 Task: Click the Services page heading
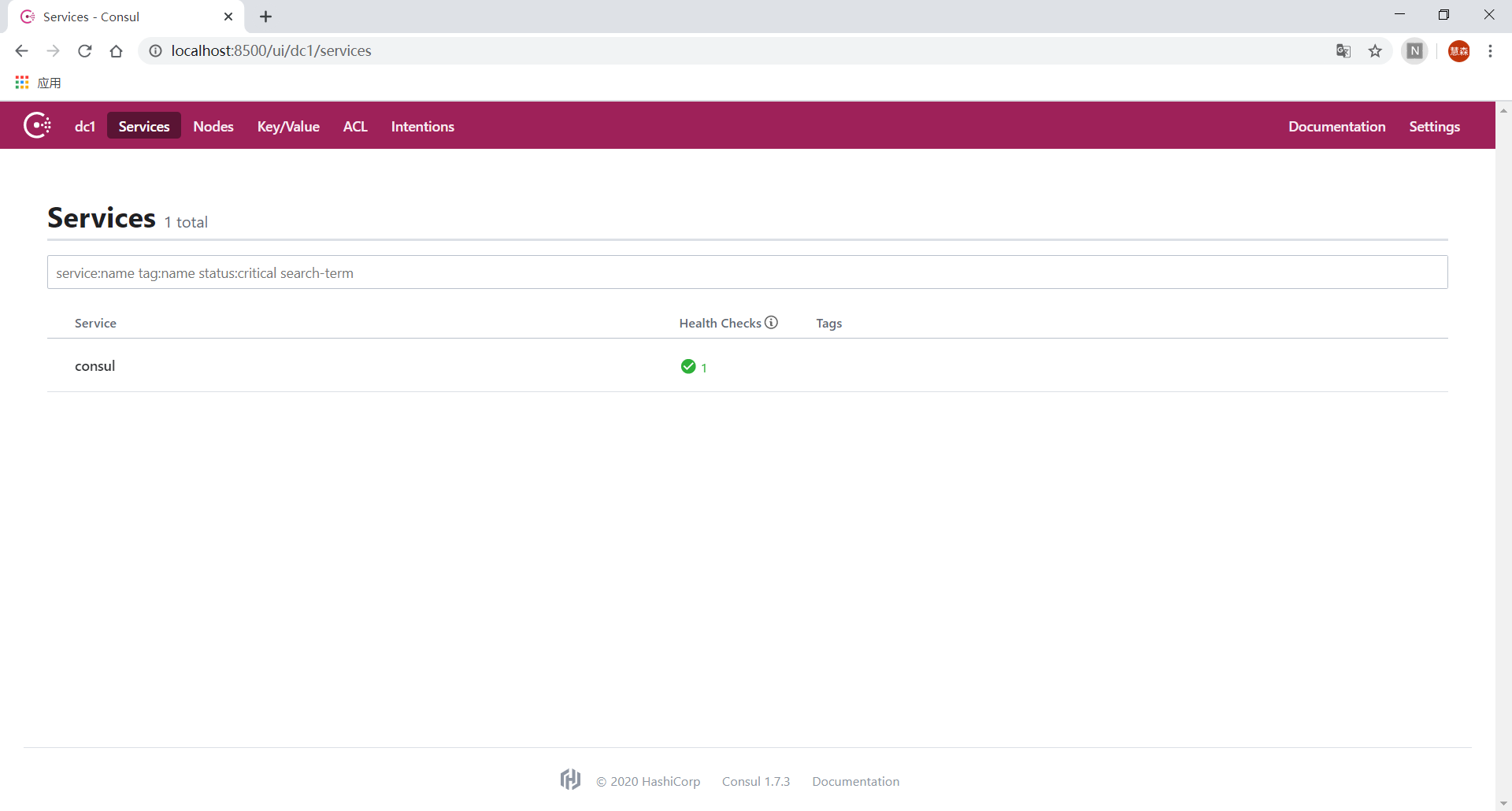pyautogui.click(x=102, y=217)
